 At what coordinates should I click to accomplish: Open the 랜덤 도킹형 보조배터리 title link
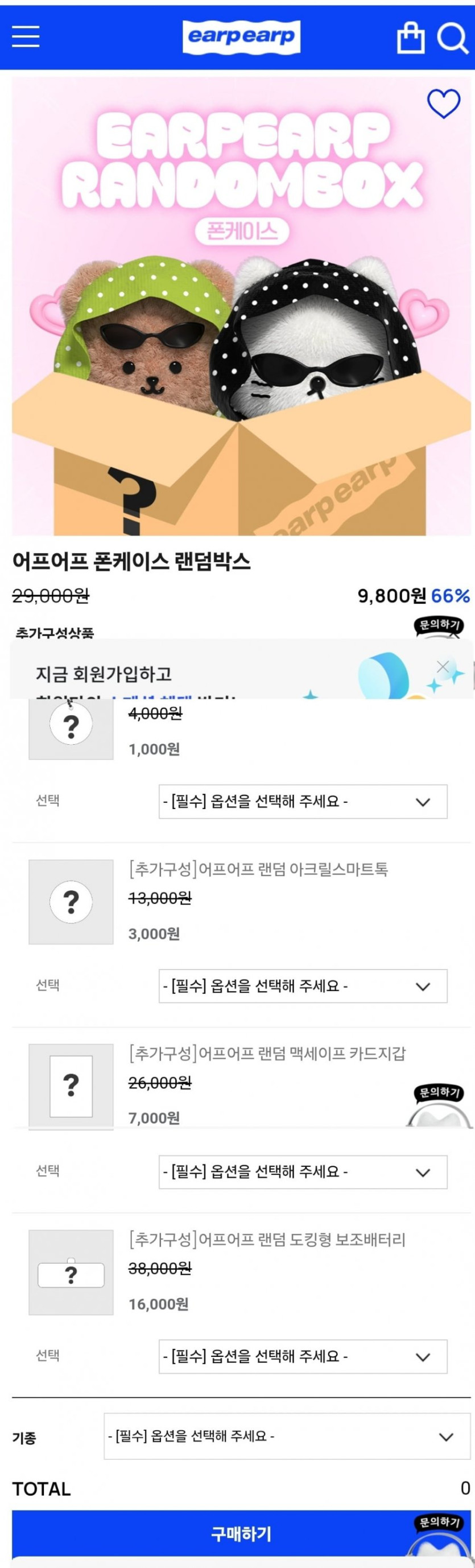[x=267, y=1239]
